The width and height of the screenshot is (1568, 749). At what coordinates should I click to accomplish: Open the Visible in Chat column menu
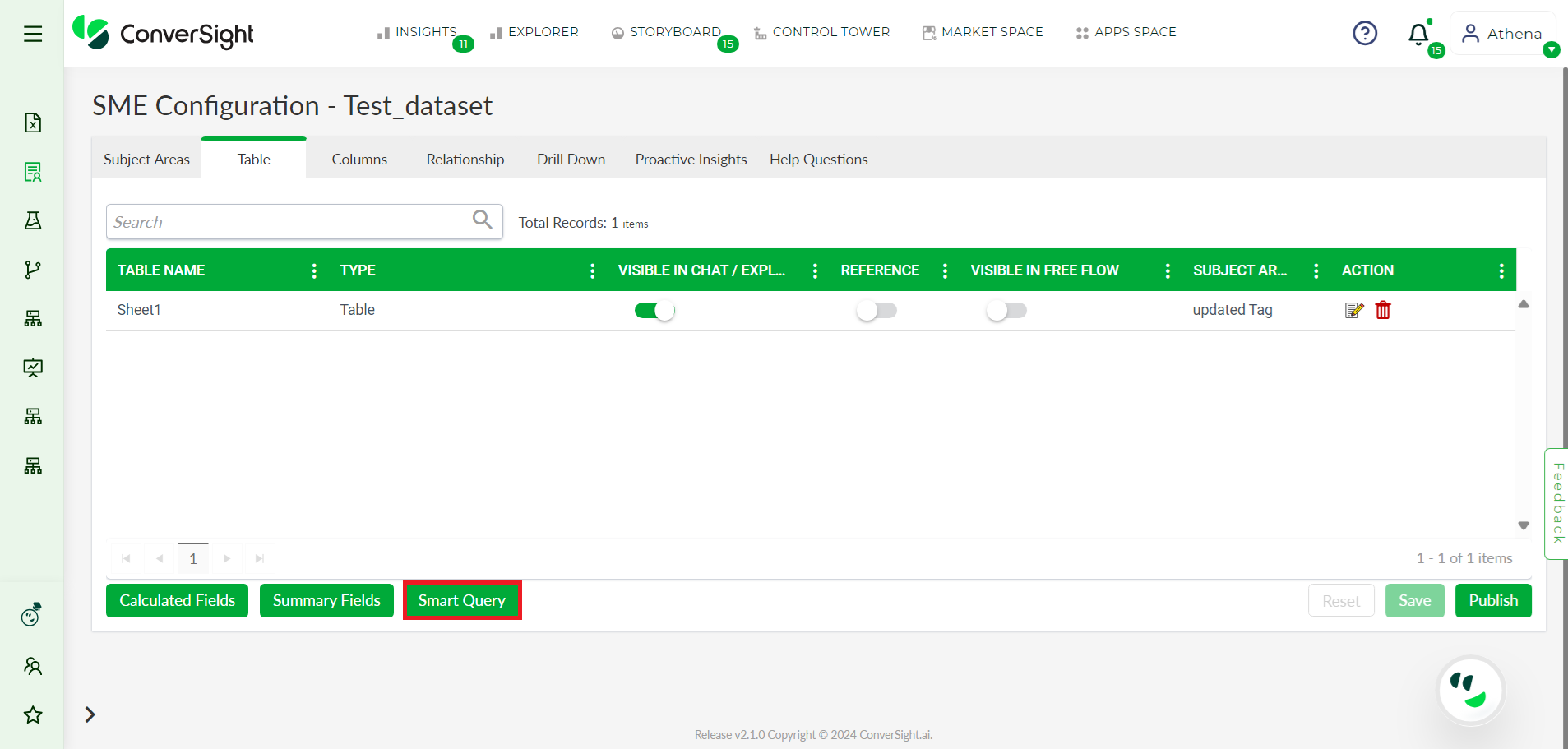click(x=815, y=270)
